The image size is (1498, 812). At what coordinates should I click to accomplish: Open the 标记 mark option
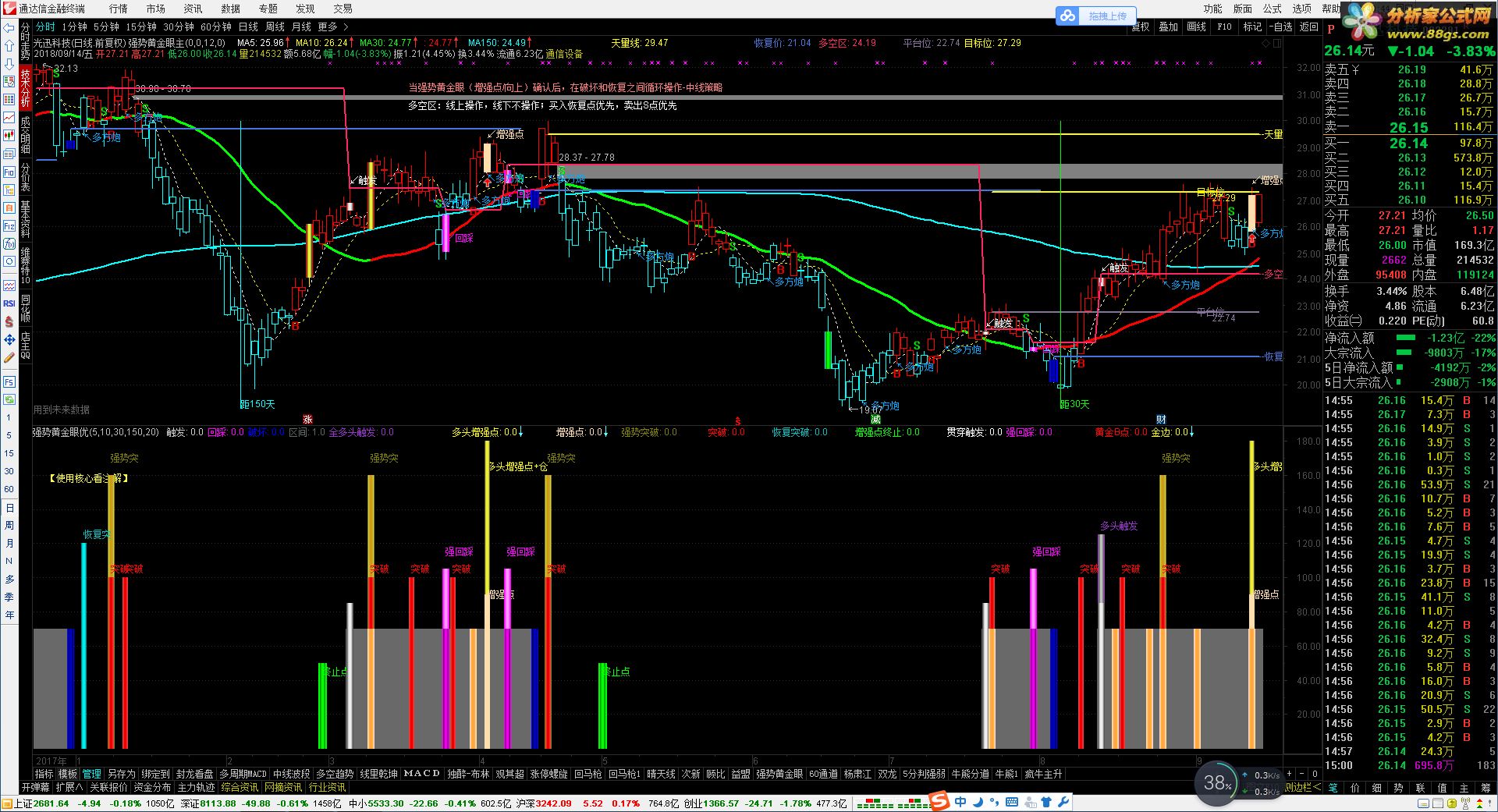(1252, 27)
